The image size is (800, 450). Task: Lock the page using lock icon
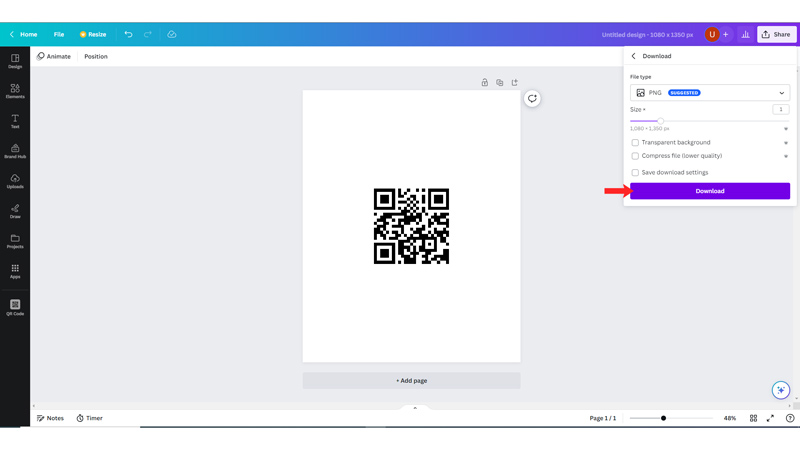point(485,82)
